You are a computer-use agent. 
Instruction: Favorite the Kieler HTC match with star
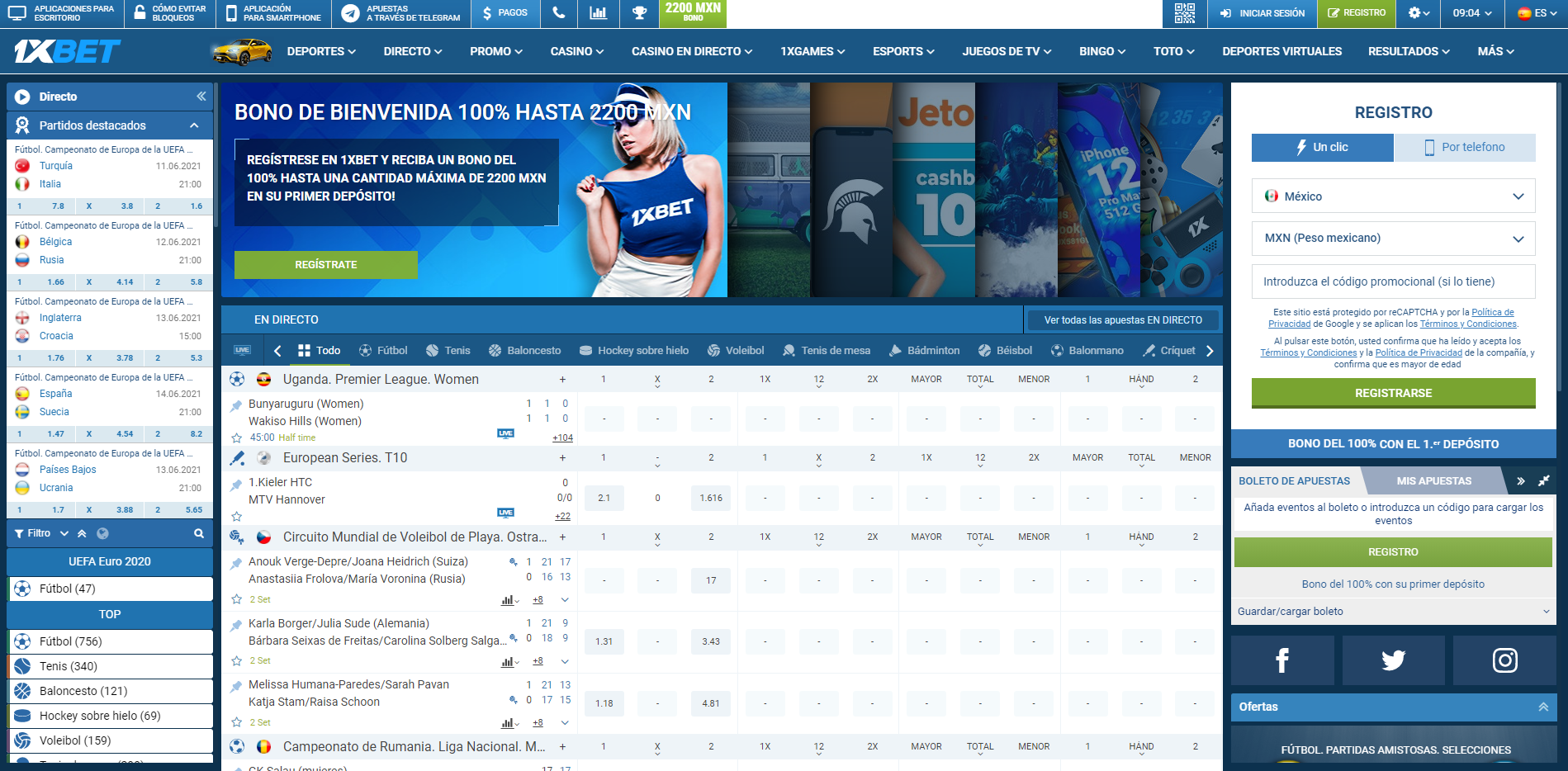click(x=237, y=516)
